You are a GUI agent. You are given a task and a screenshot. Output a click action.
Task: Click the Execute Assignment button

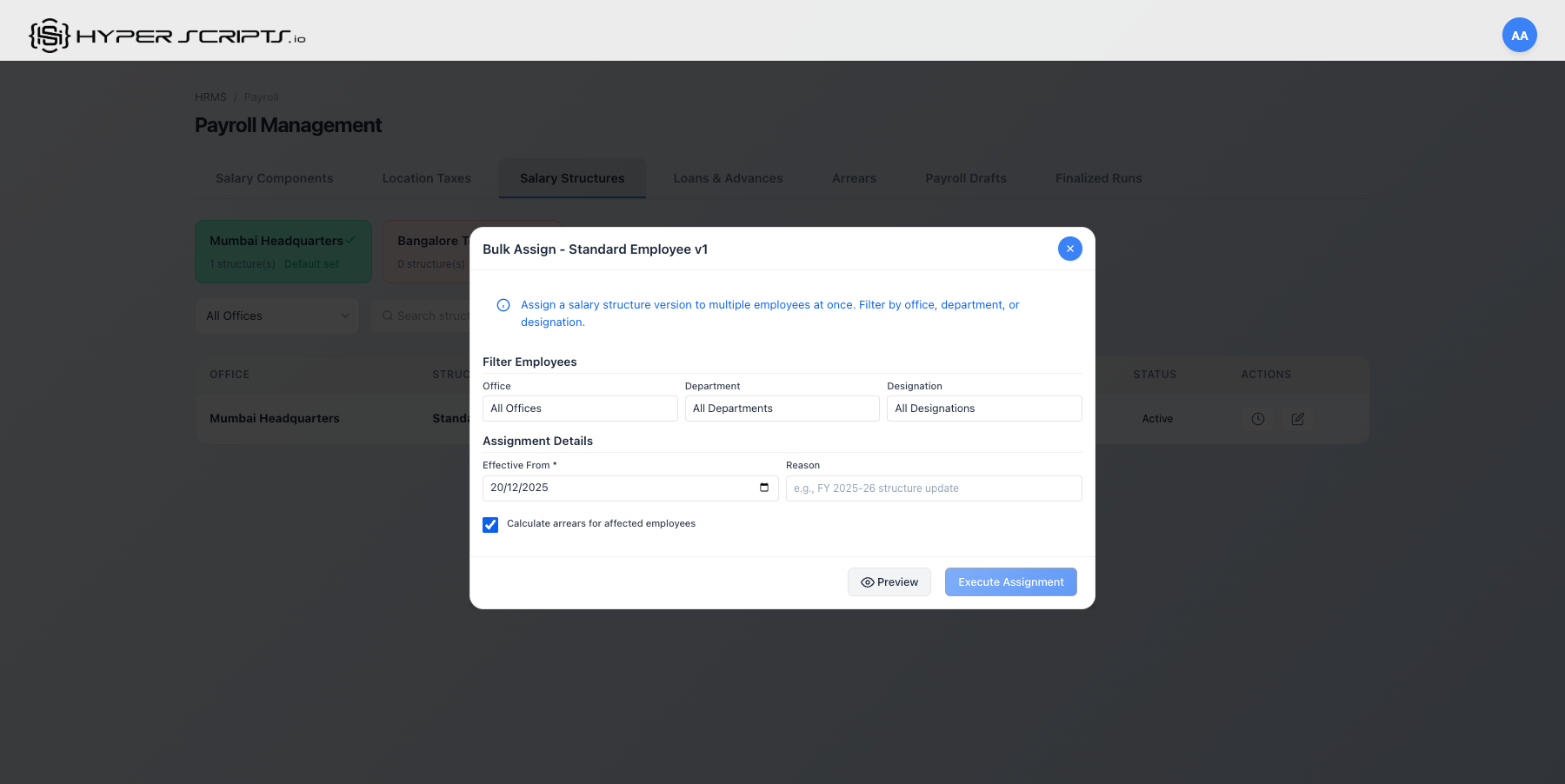coord(1010,581)
